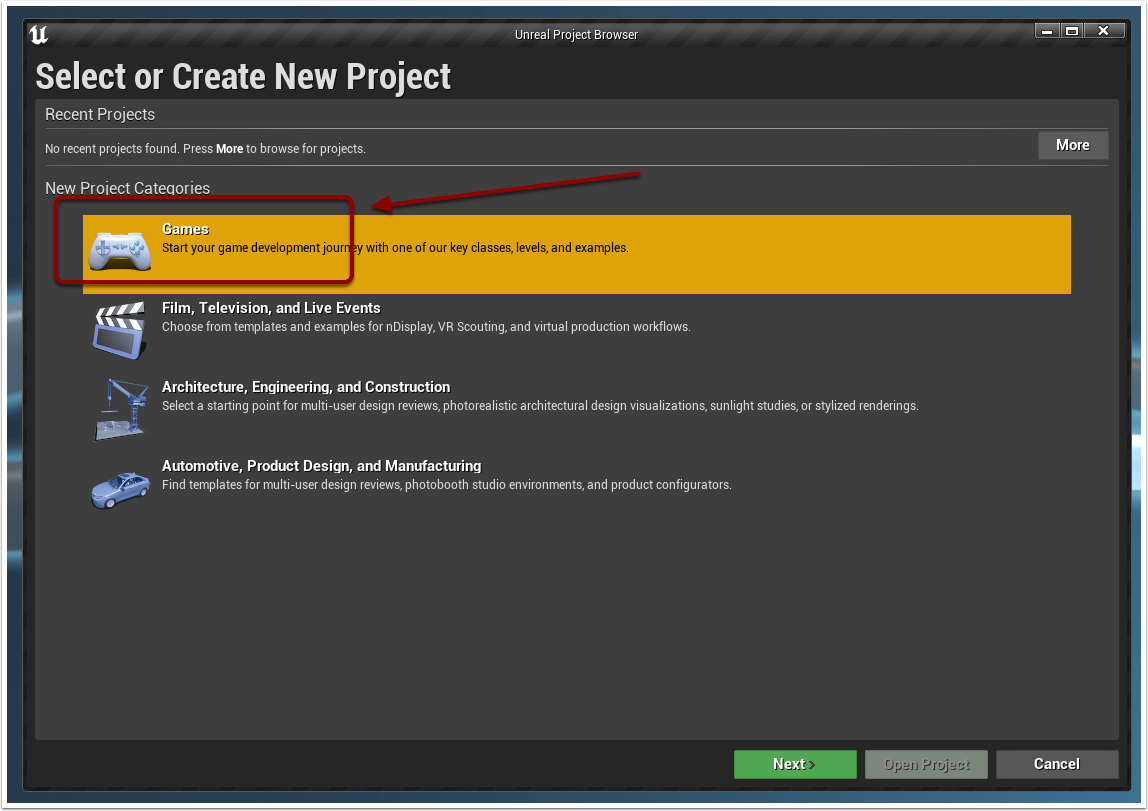Select Automotive, Product Design, and Manufacturing
The image size is (1148, 811).
click(x=321, y=466)
